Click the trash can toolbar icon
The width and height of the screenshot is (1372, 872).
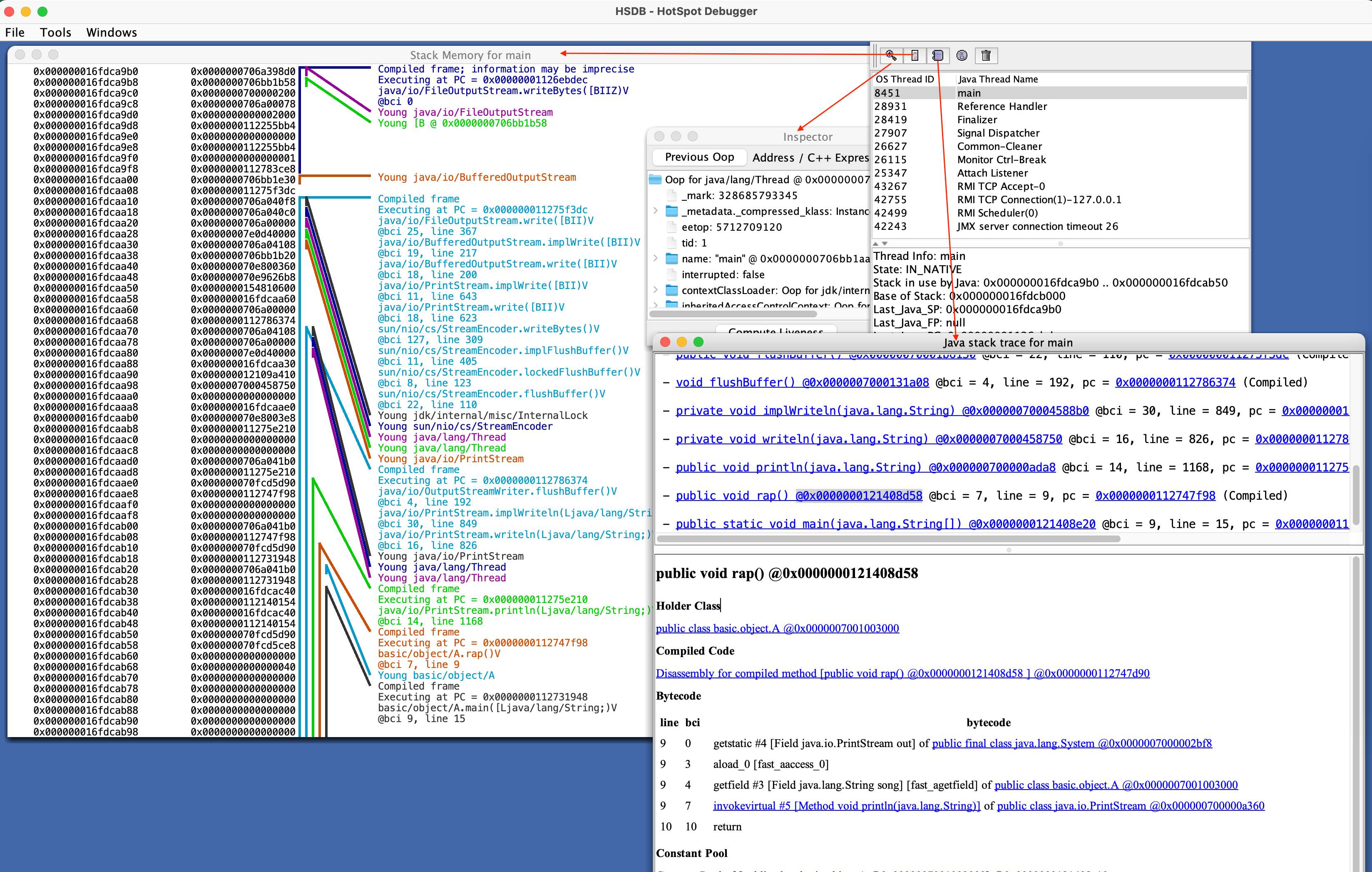pyautogui.click(x=986, y=55)
